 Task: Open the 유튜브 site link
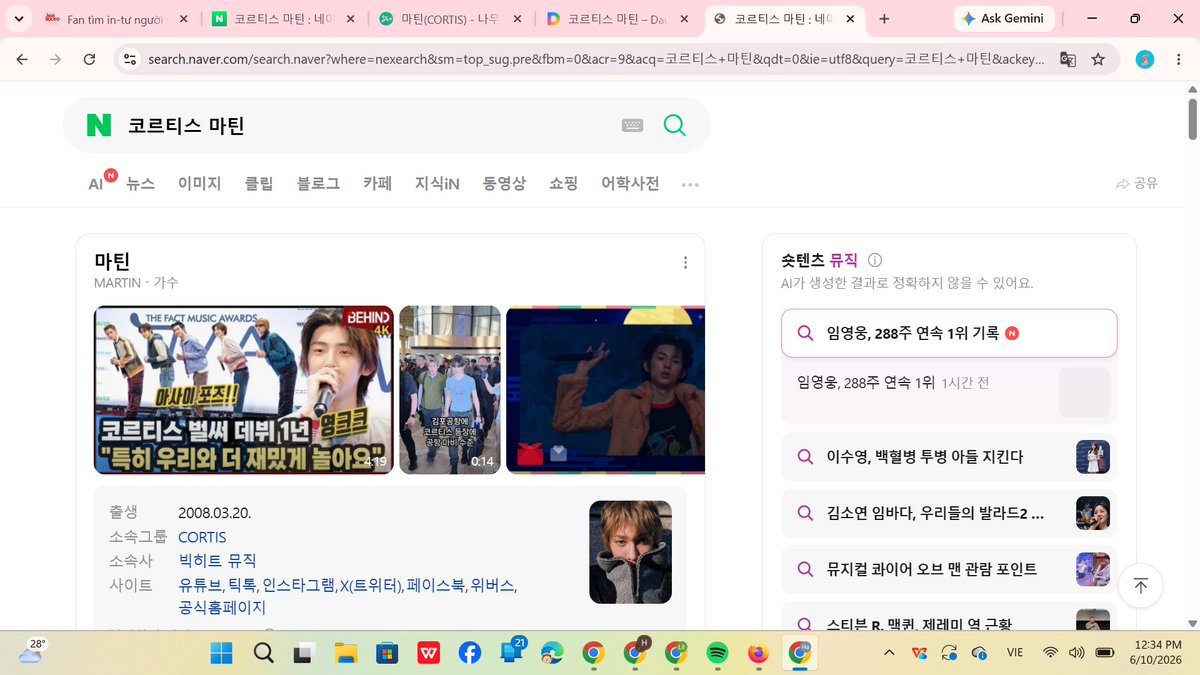click(x=200, y=585)
